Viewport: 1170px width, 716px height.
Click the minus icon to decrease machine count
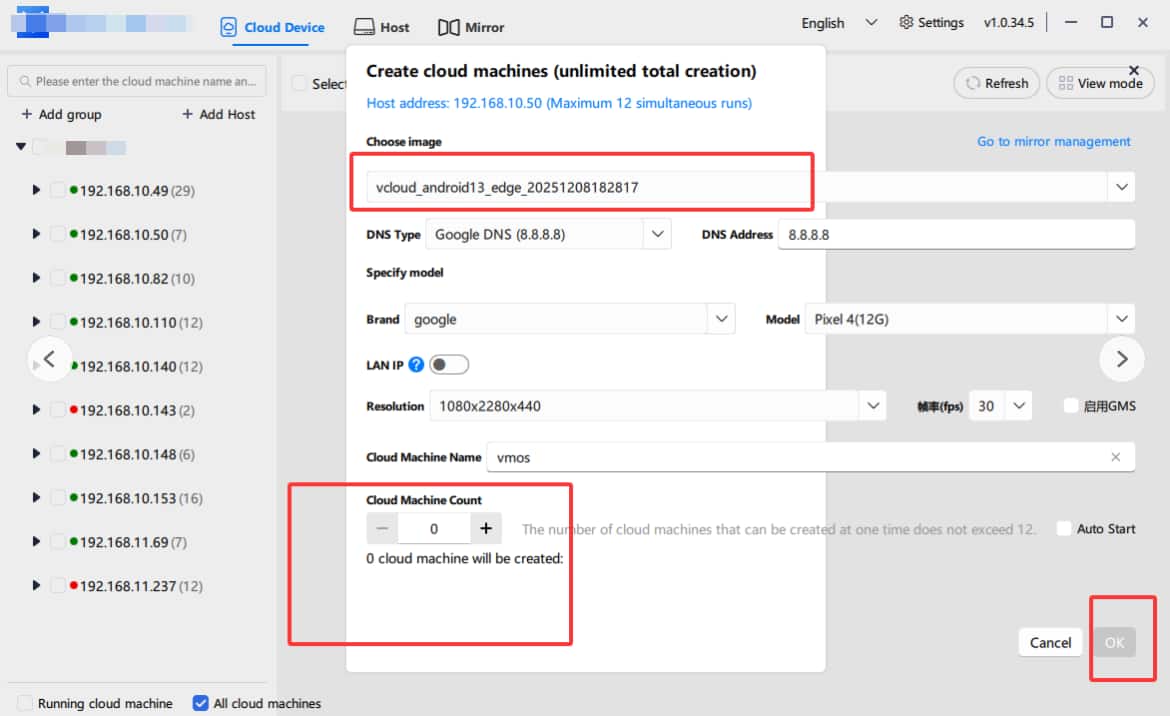(x=382, y=529)
